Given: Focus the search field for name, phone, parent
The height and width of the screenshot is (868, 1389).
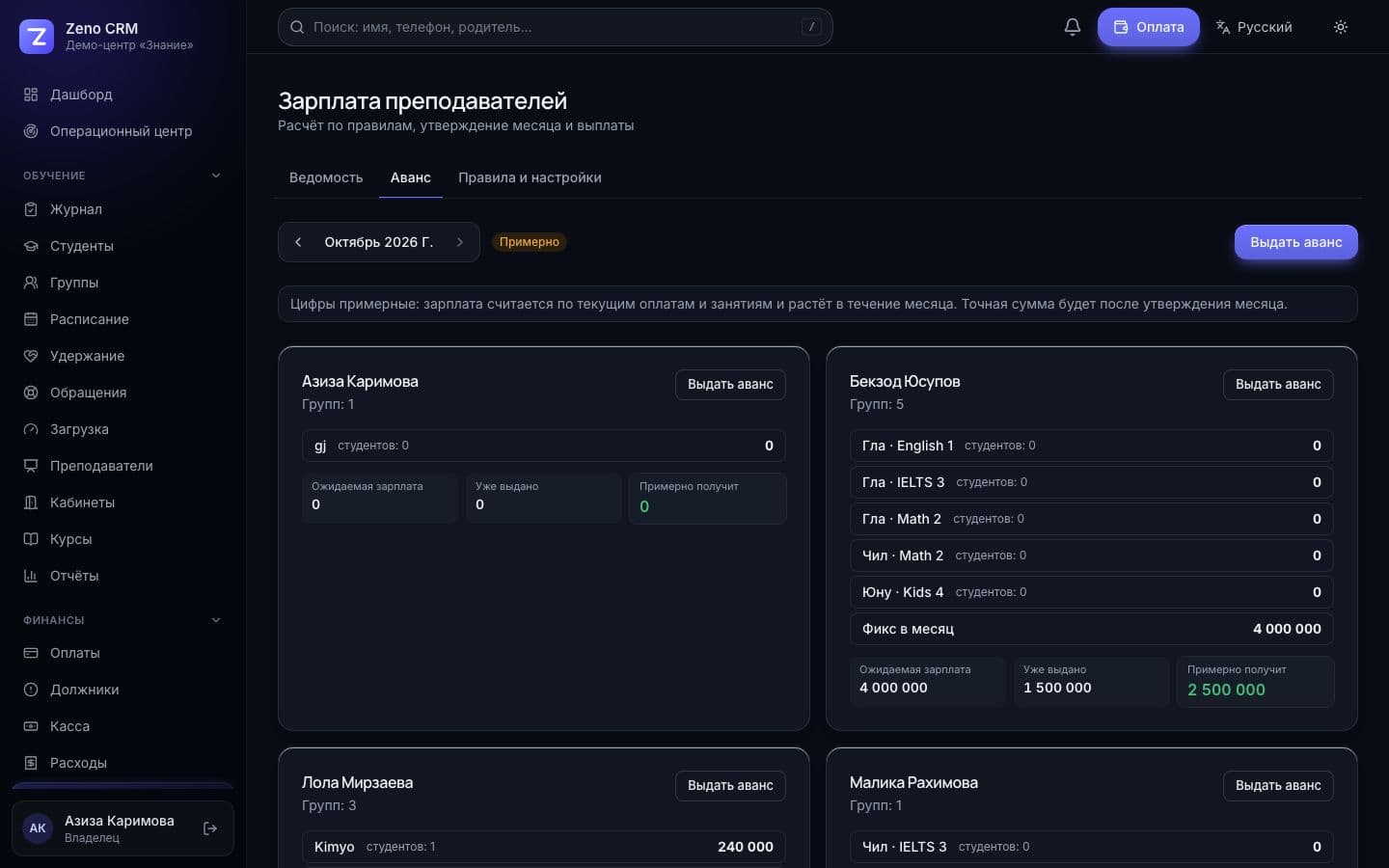Looking at the screenshot, I should coord(555,27).
